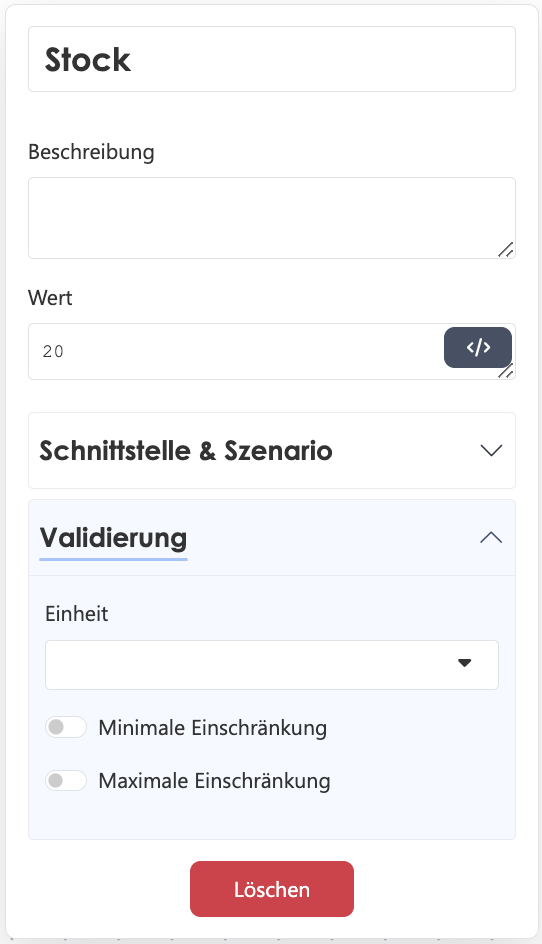Click the Maximale Einschränkung label text

tap(214, 781)
